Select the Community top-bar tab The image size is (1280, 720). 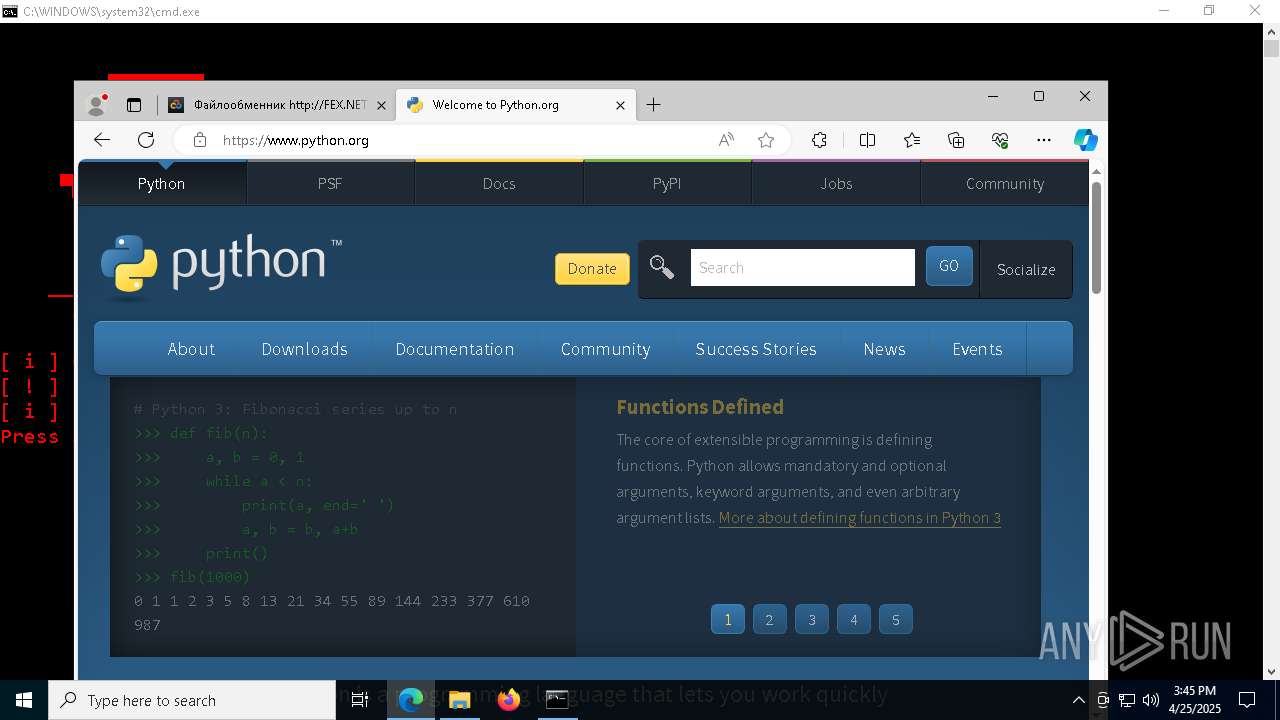pyautogui.click(x=1005, y=183)
